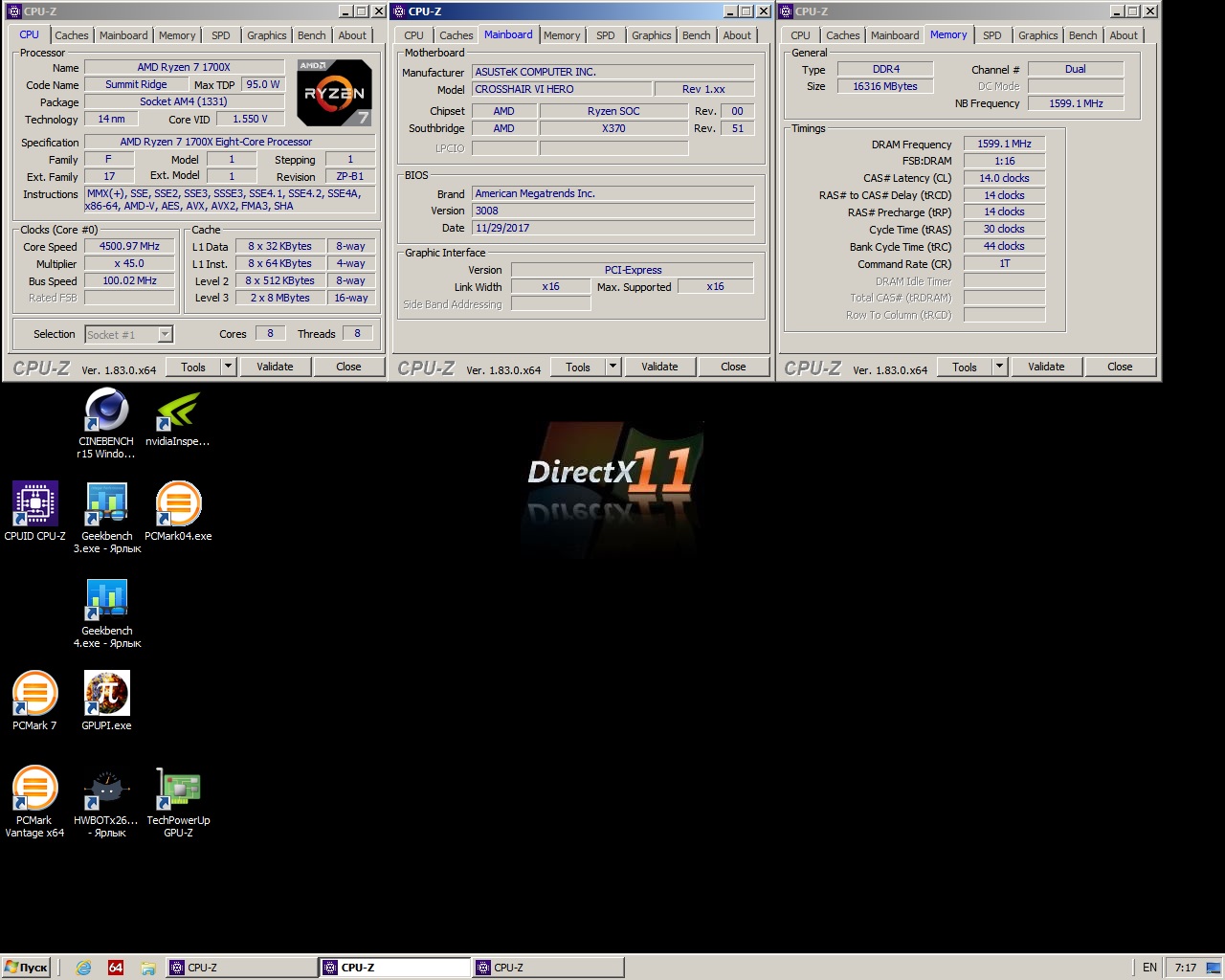Click Validate in the Mainboard window
The image size is (1225, 980).
[x=659, y=367]
